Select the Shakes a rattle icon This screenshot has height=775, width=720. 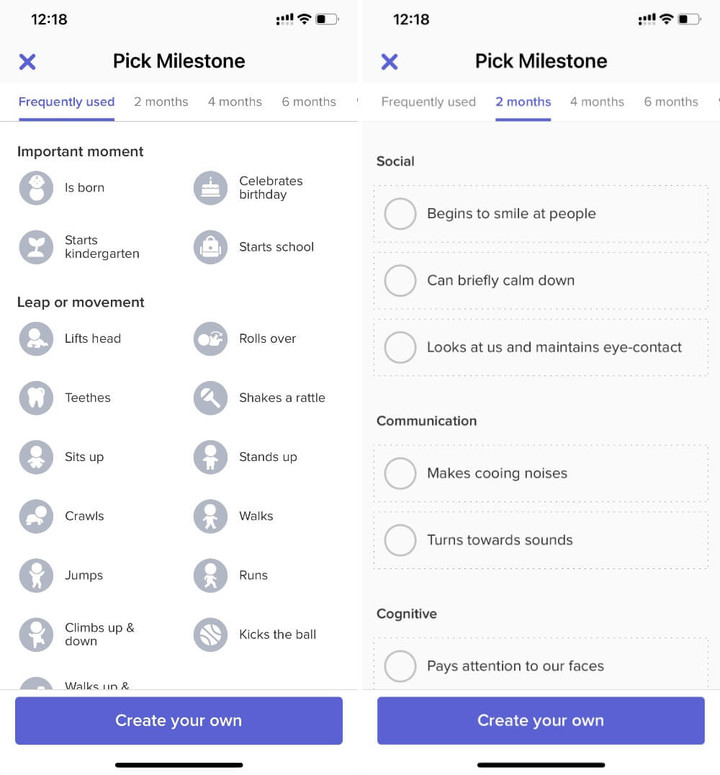pyautogui.click(x=211, y=398)
